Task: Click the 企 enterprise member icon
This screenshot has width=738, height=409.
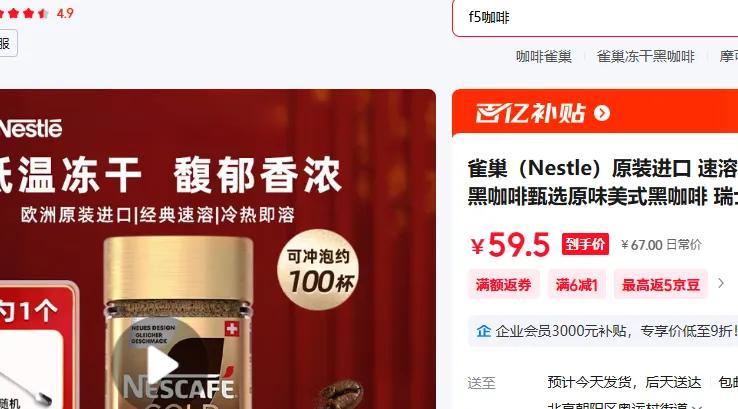Action: click(x=483, y=331)
